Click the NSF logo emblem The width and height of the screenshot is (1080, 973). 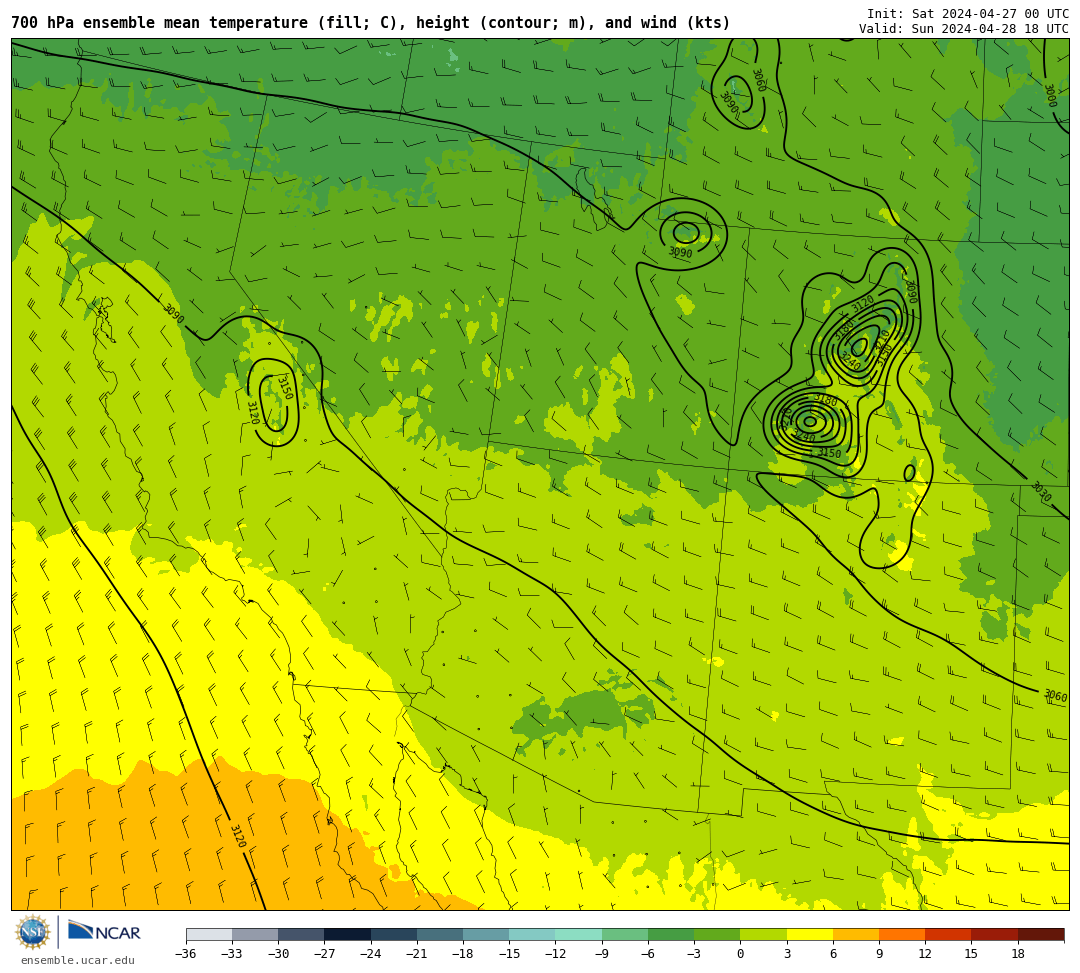33,933
